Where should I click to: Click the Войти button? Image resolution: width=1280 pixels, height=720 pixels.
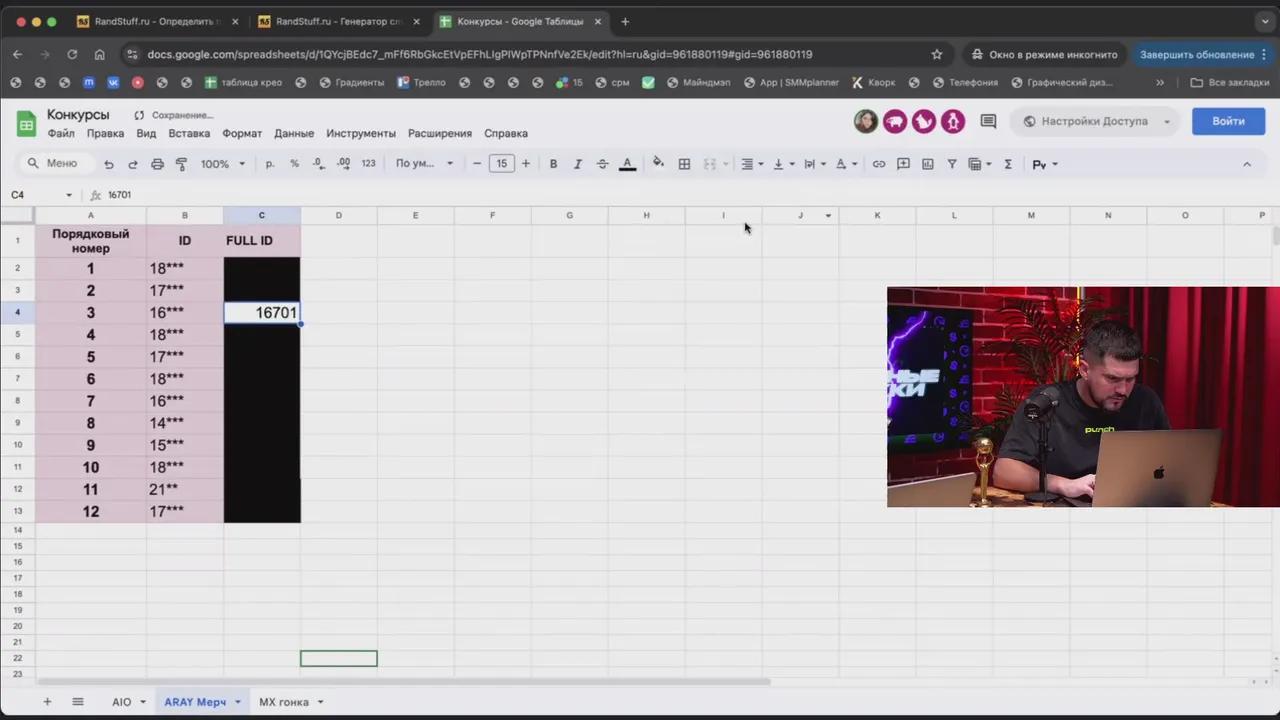coord(1228,121)
